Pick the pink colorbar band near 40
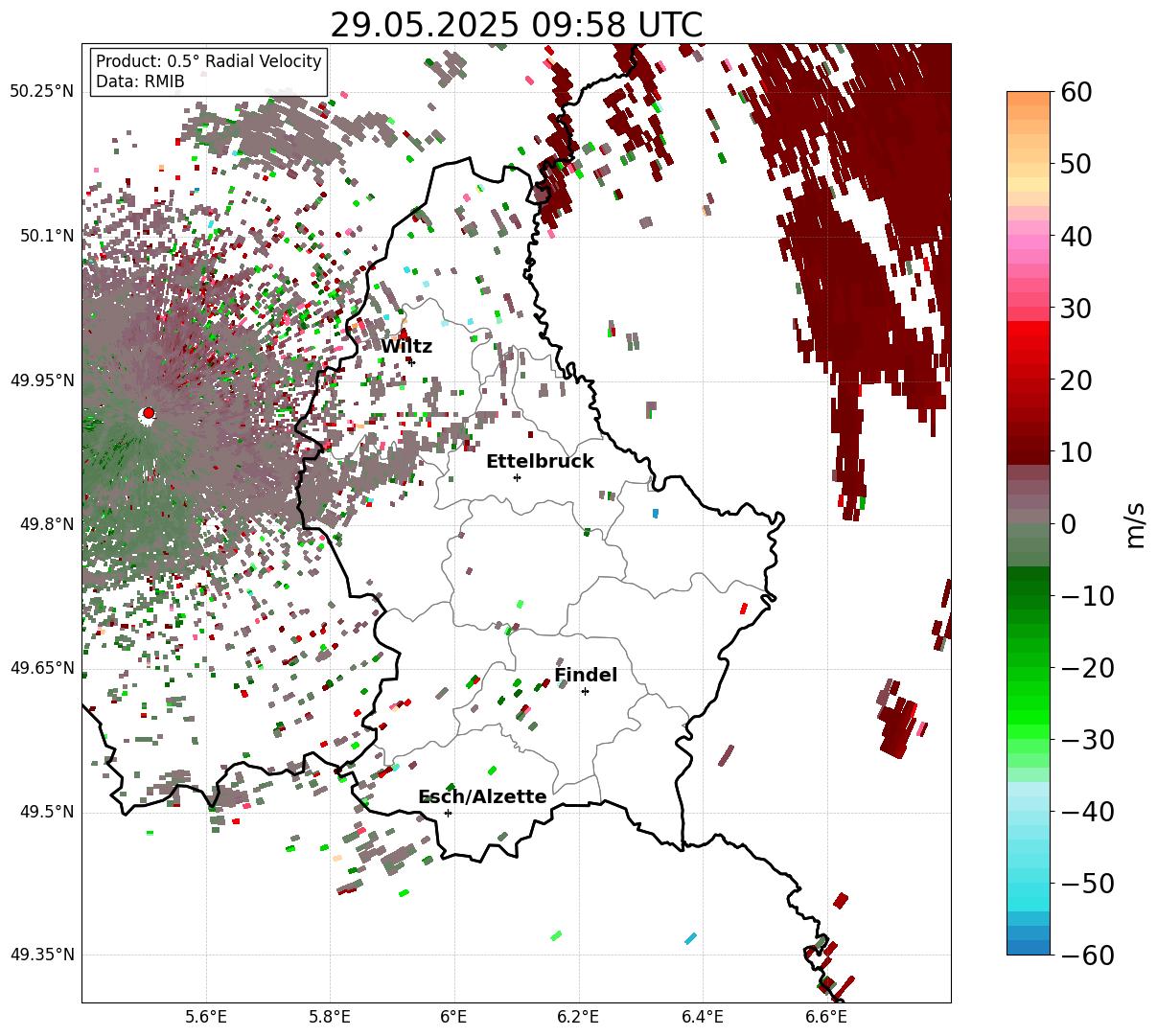 1029,242
